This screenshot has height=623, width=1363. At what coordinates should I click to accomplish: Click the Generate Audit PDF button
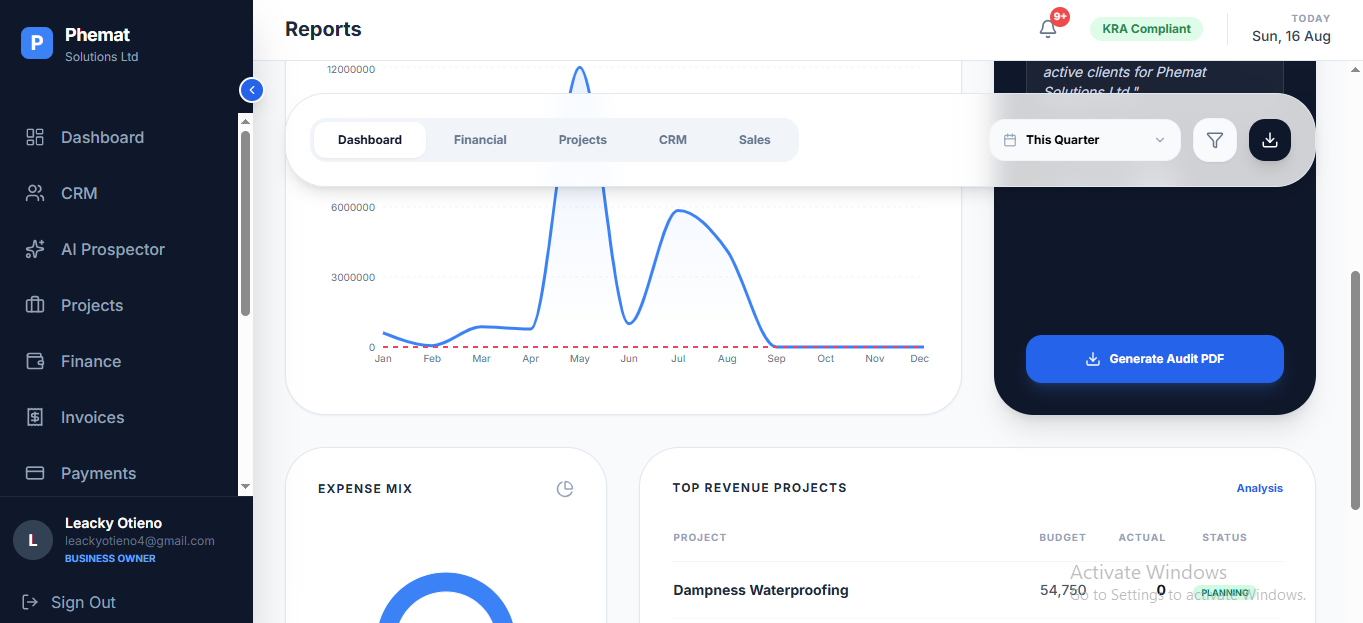1155,359
